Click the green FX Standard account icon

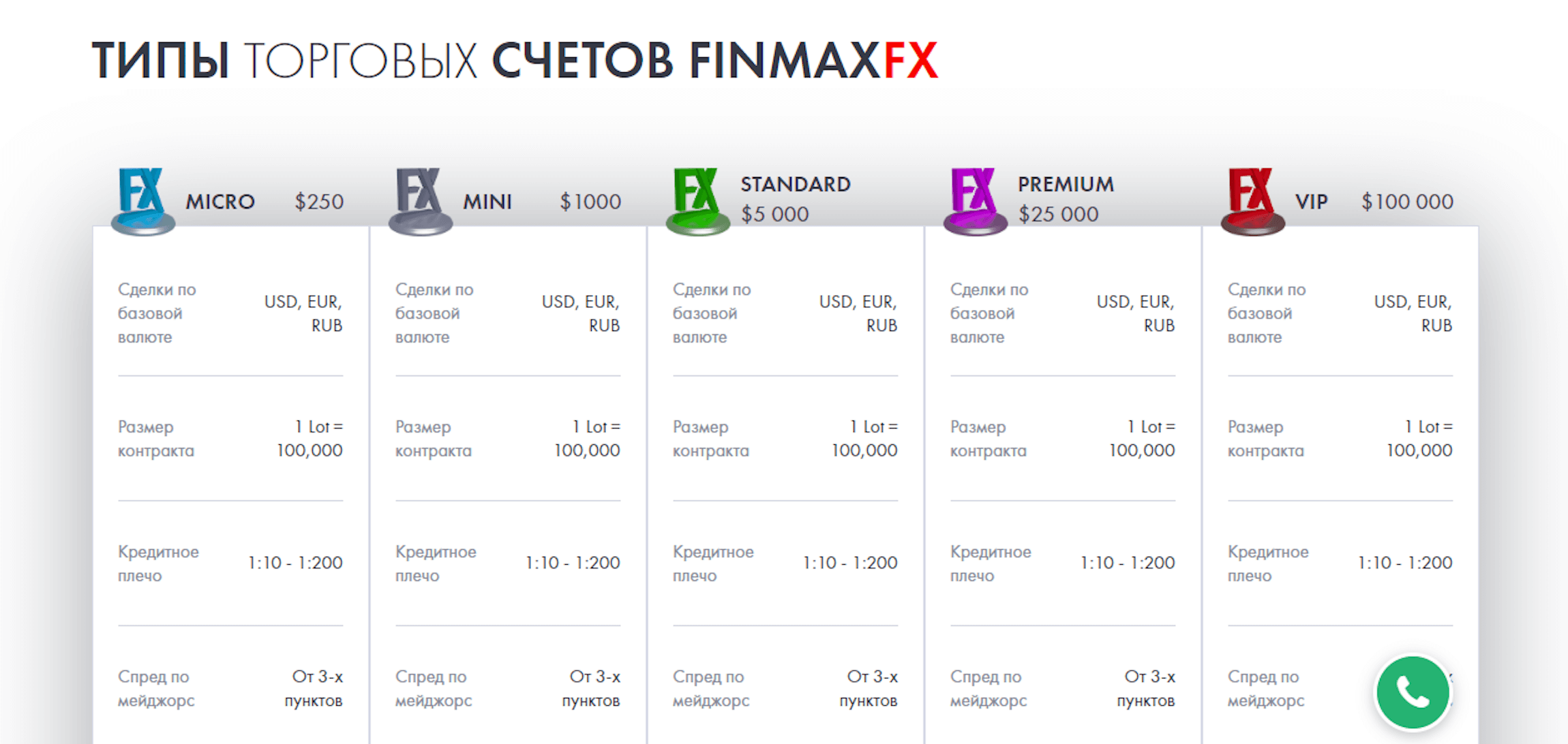tap(698, 201)
